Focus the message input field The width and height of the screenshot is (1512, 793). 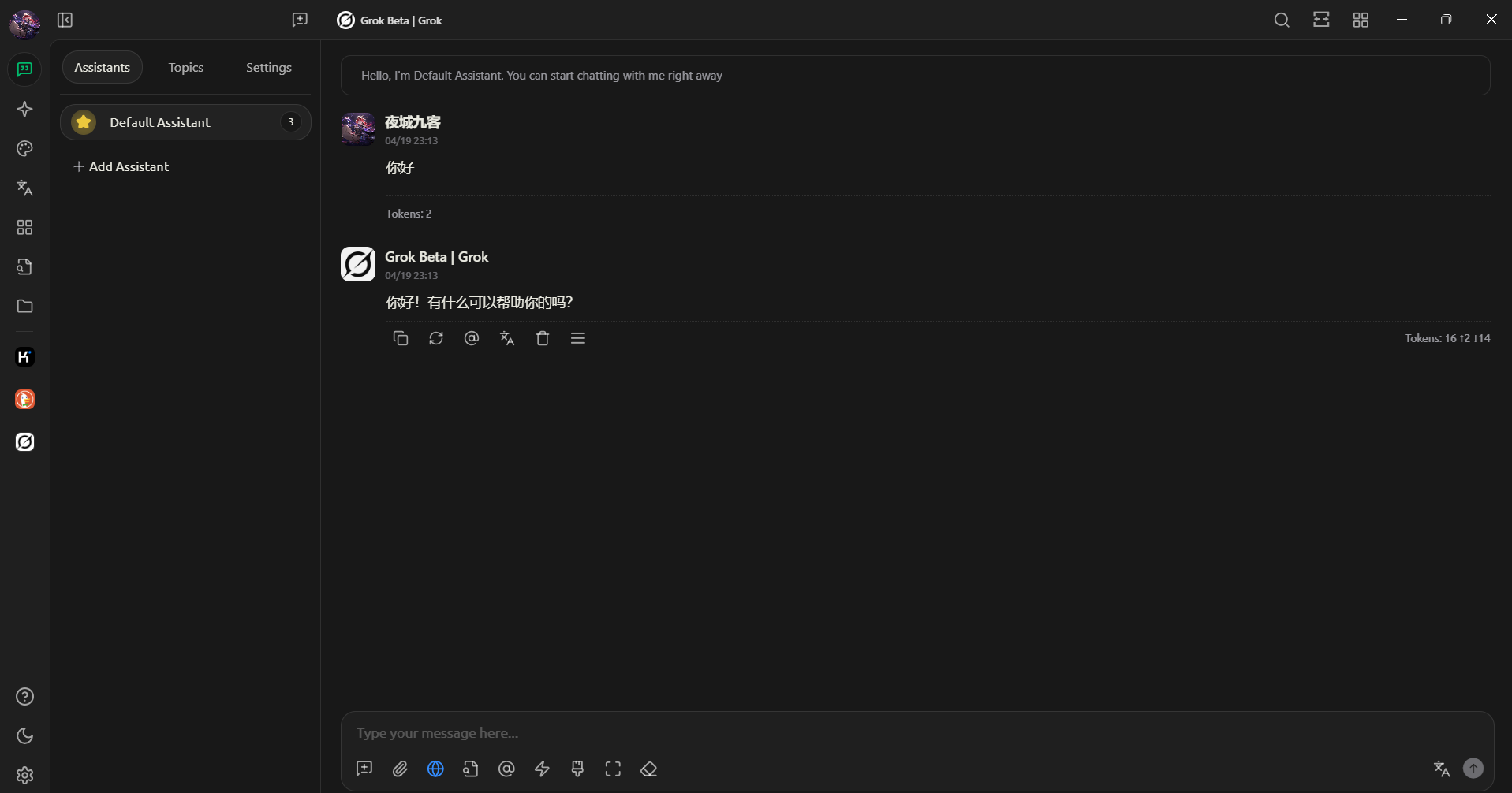[x=917, y=733]
